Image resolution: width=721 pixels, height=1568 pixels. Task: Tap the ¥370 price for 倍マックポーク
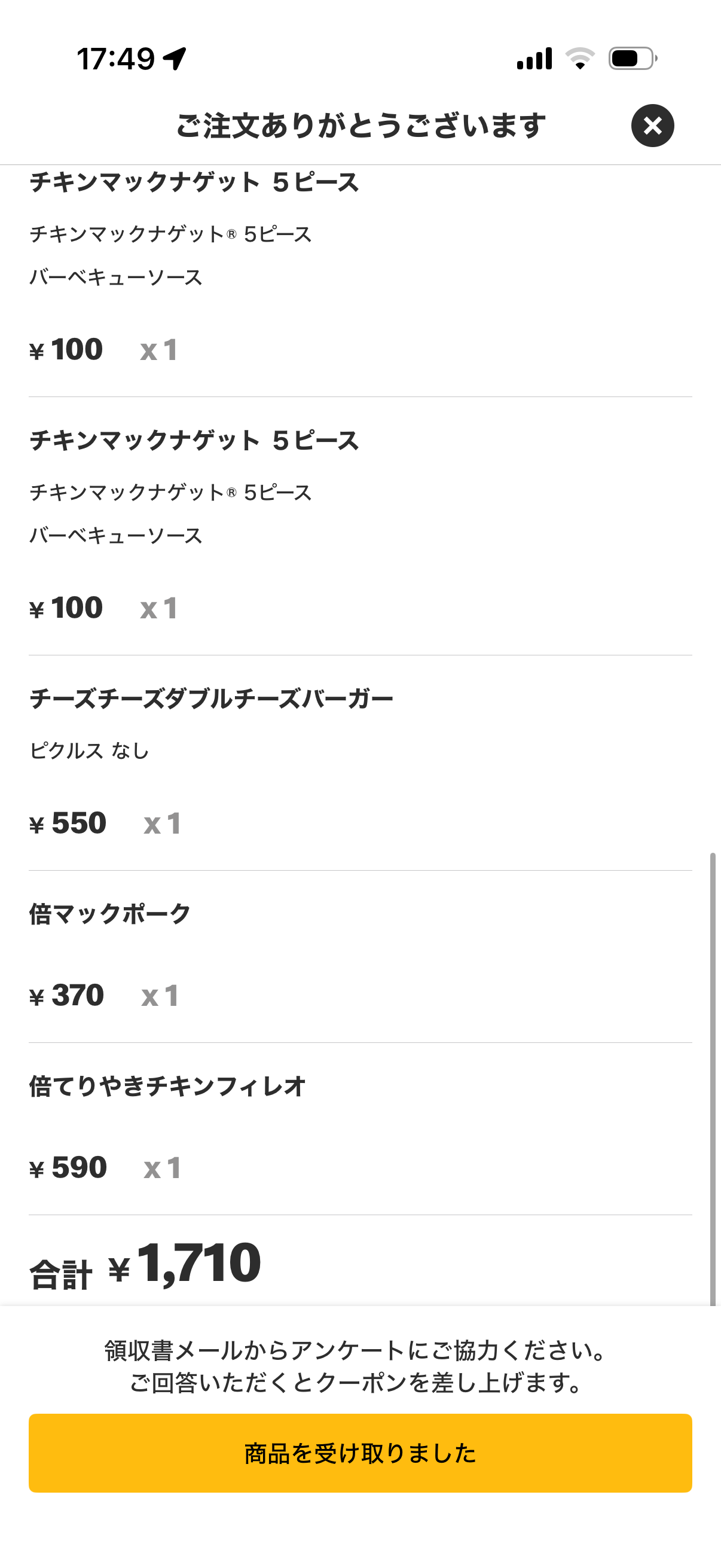67,996
